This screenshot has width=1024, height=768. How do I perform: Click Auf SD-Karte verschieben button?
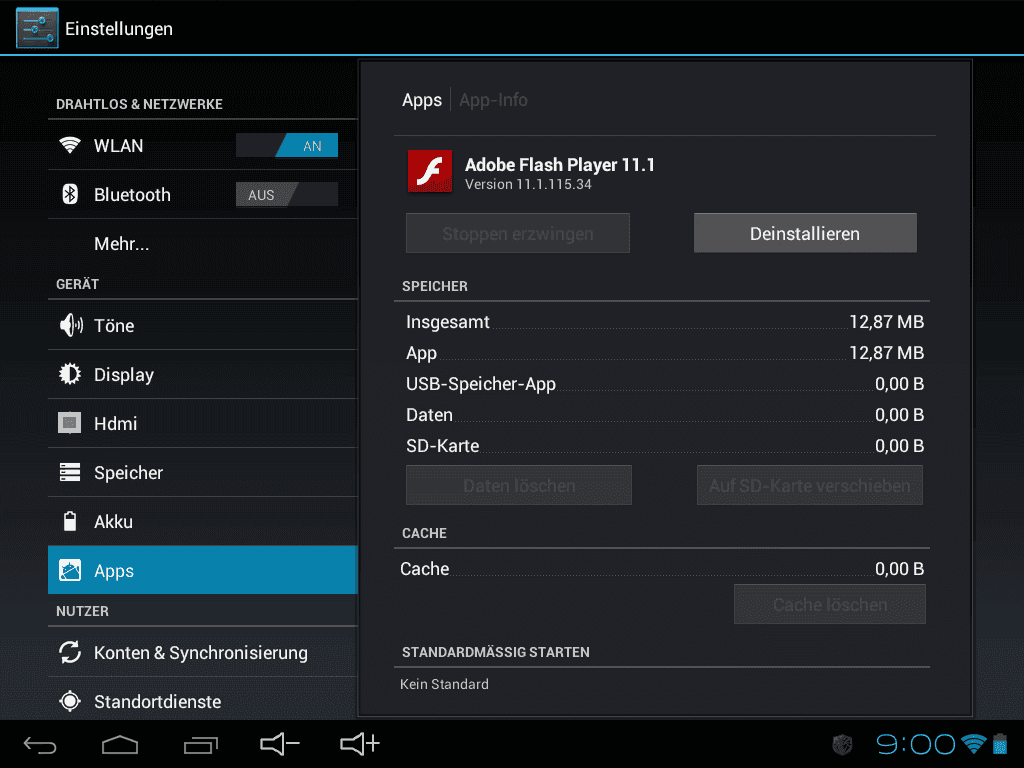pyautogui.click(x=810, y=485)
